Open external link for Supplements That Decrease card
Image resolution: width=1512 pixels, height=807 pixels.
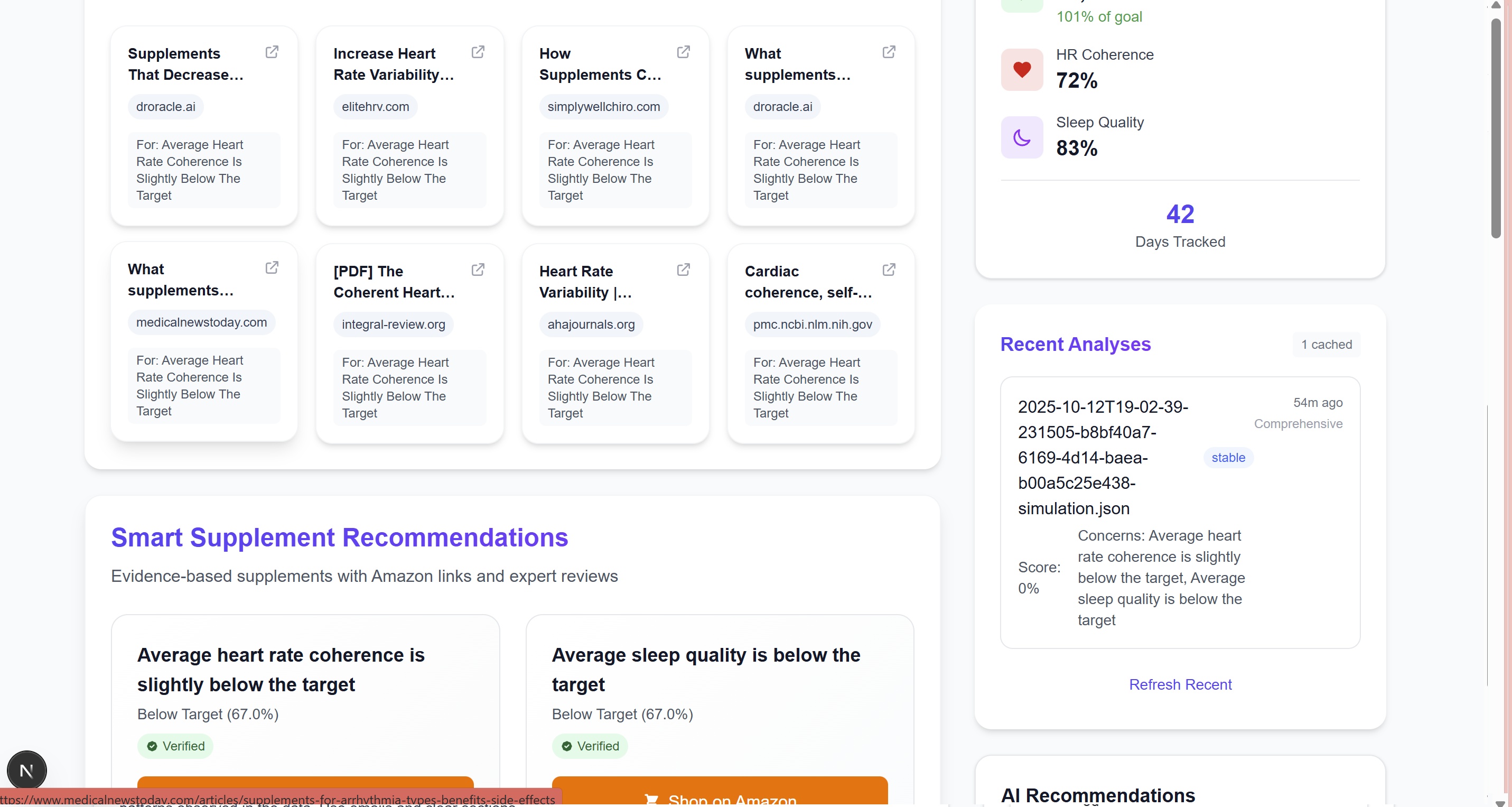pos(272,52)
